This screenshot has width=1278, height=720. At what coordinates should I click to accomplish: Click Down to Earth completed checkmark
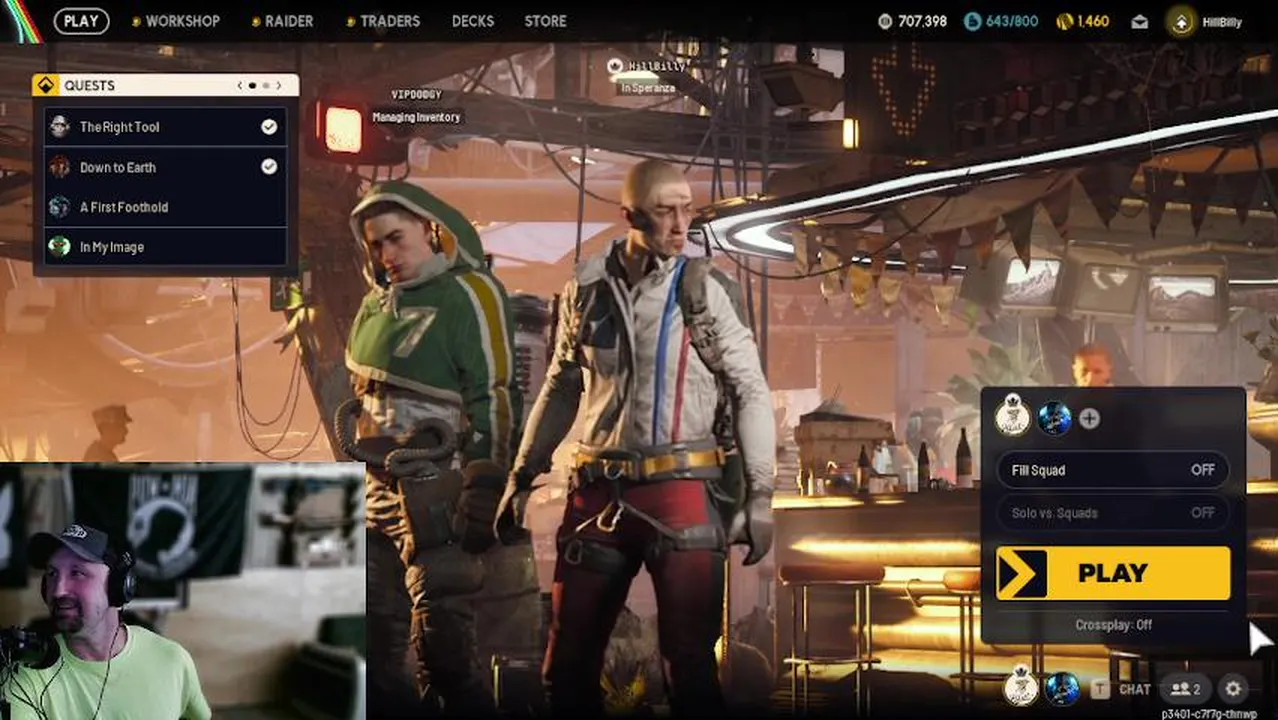[269, 166]
